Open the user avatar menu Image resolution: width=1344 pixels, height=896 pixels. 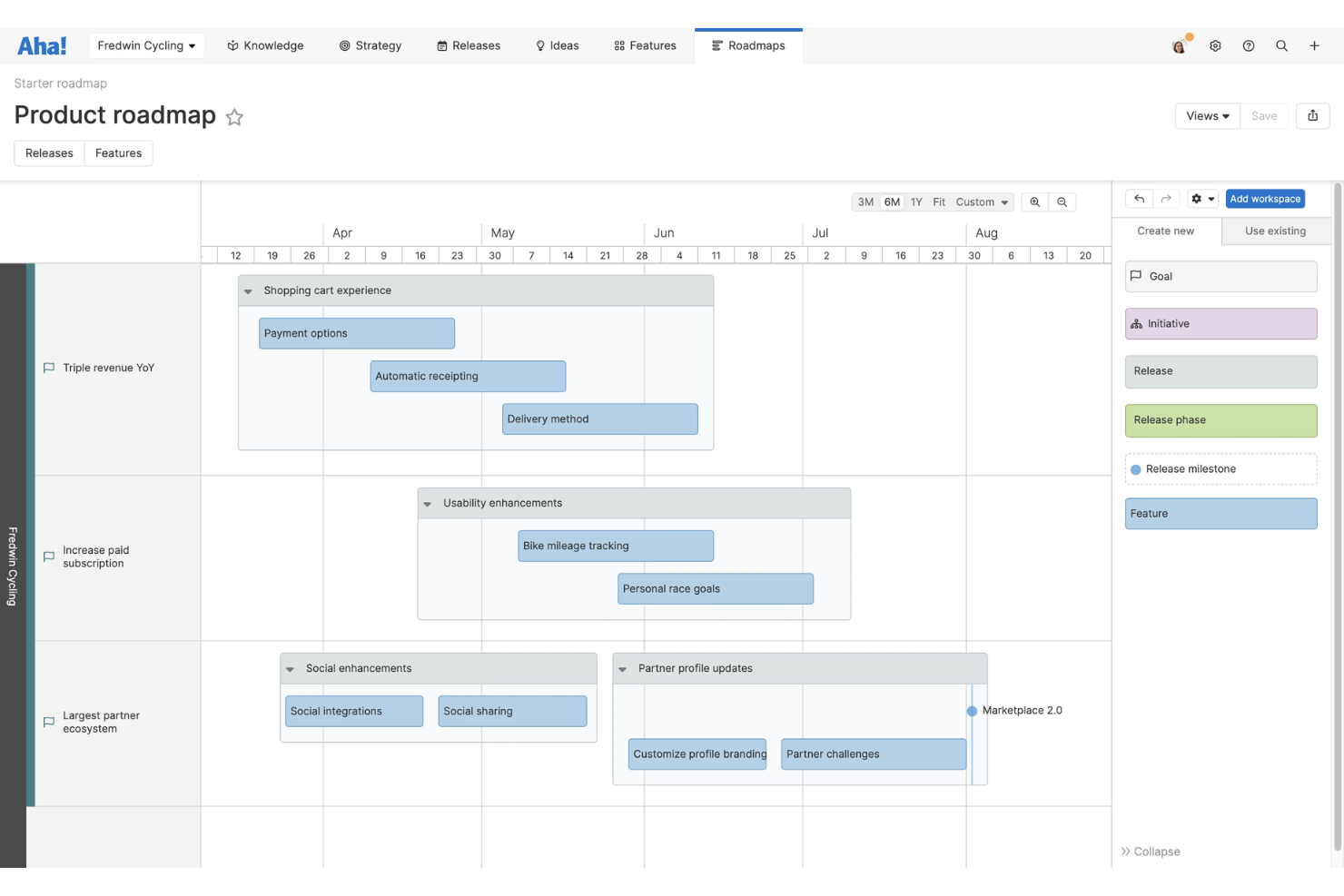pos(1179,45)
